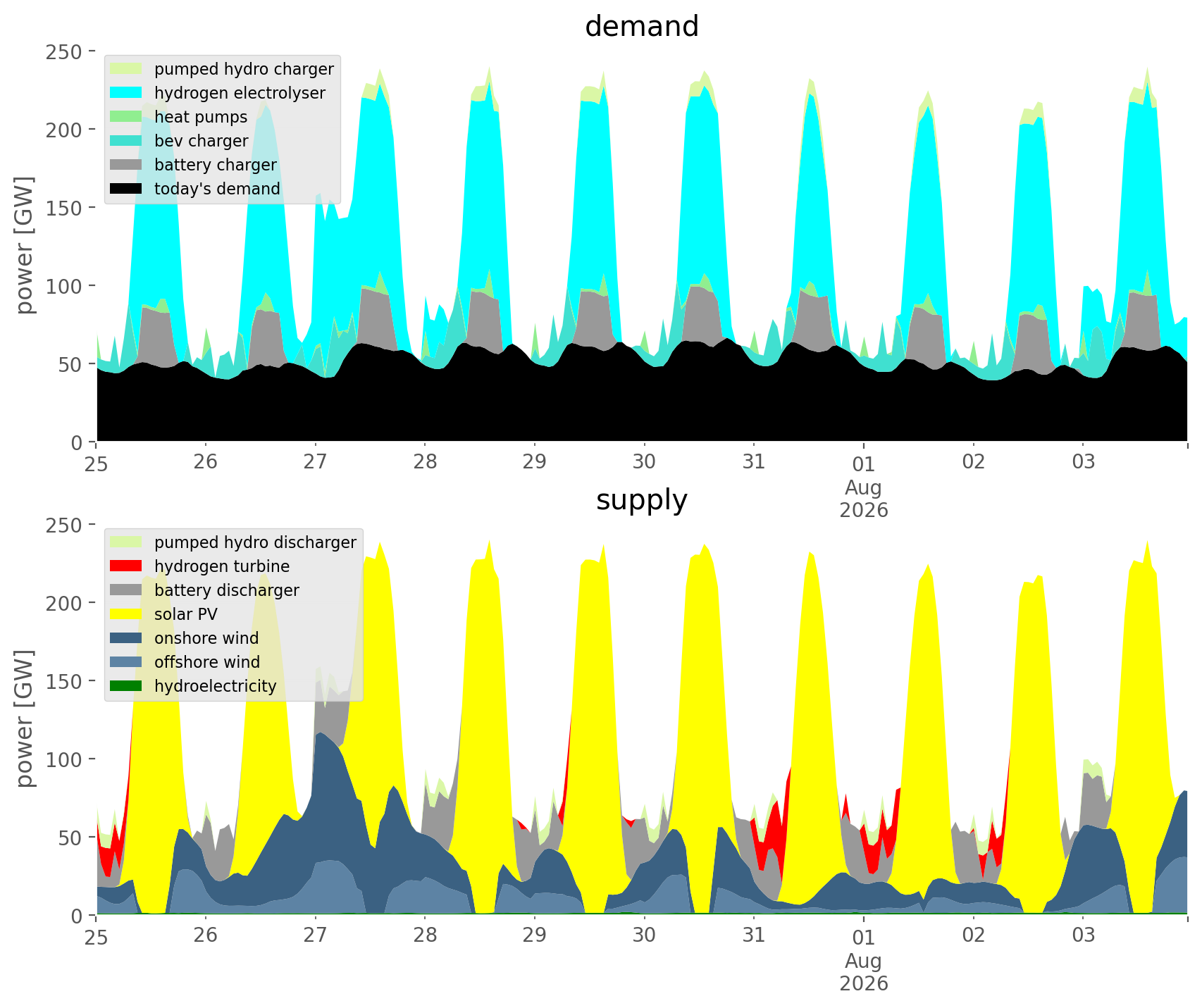Select the "solar PV" legend label

tap(186, 614)
